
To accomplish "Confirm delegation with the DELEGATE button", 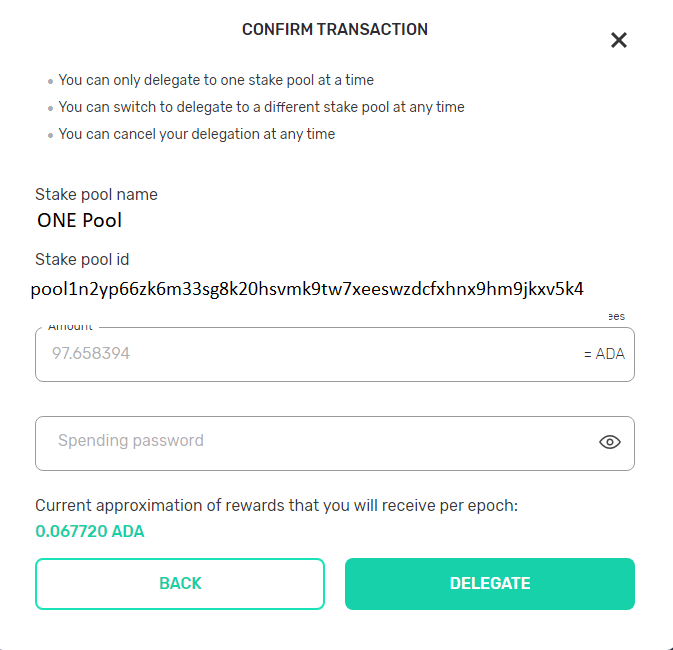I will 490,583.
